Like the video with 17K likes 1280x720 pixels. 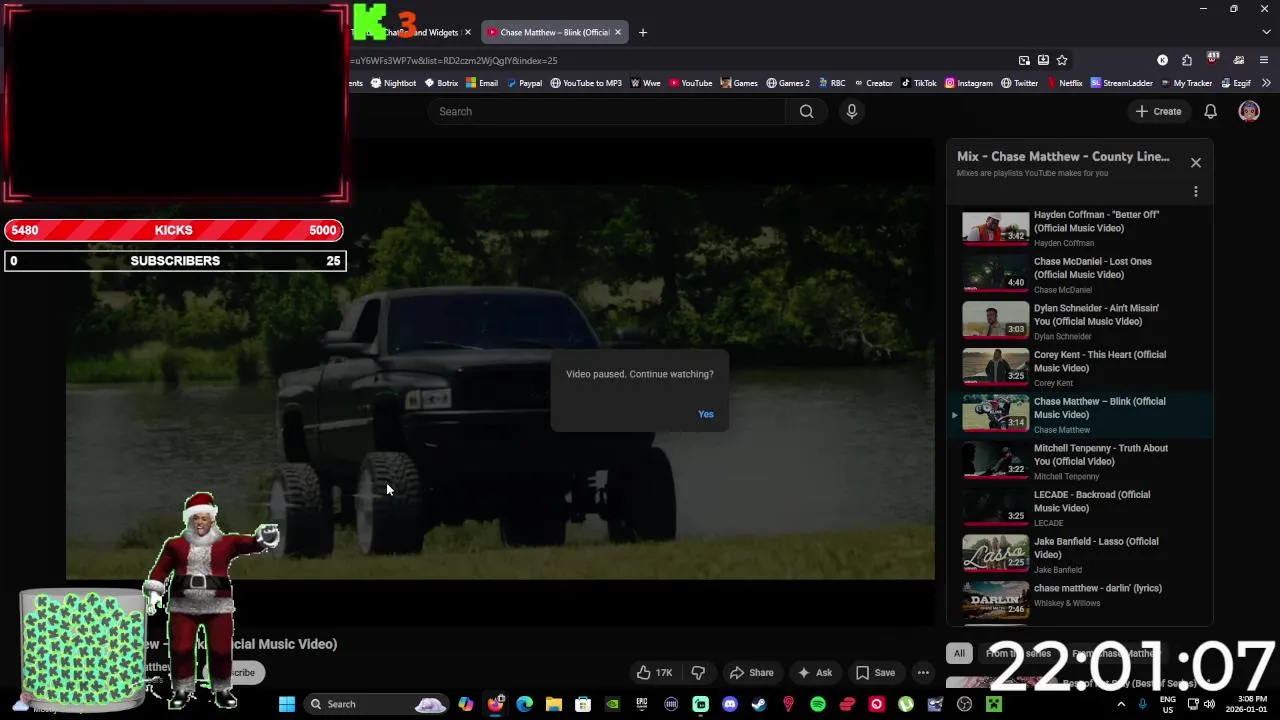(654, 673)
